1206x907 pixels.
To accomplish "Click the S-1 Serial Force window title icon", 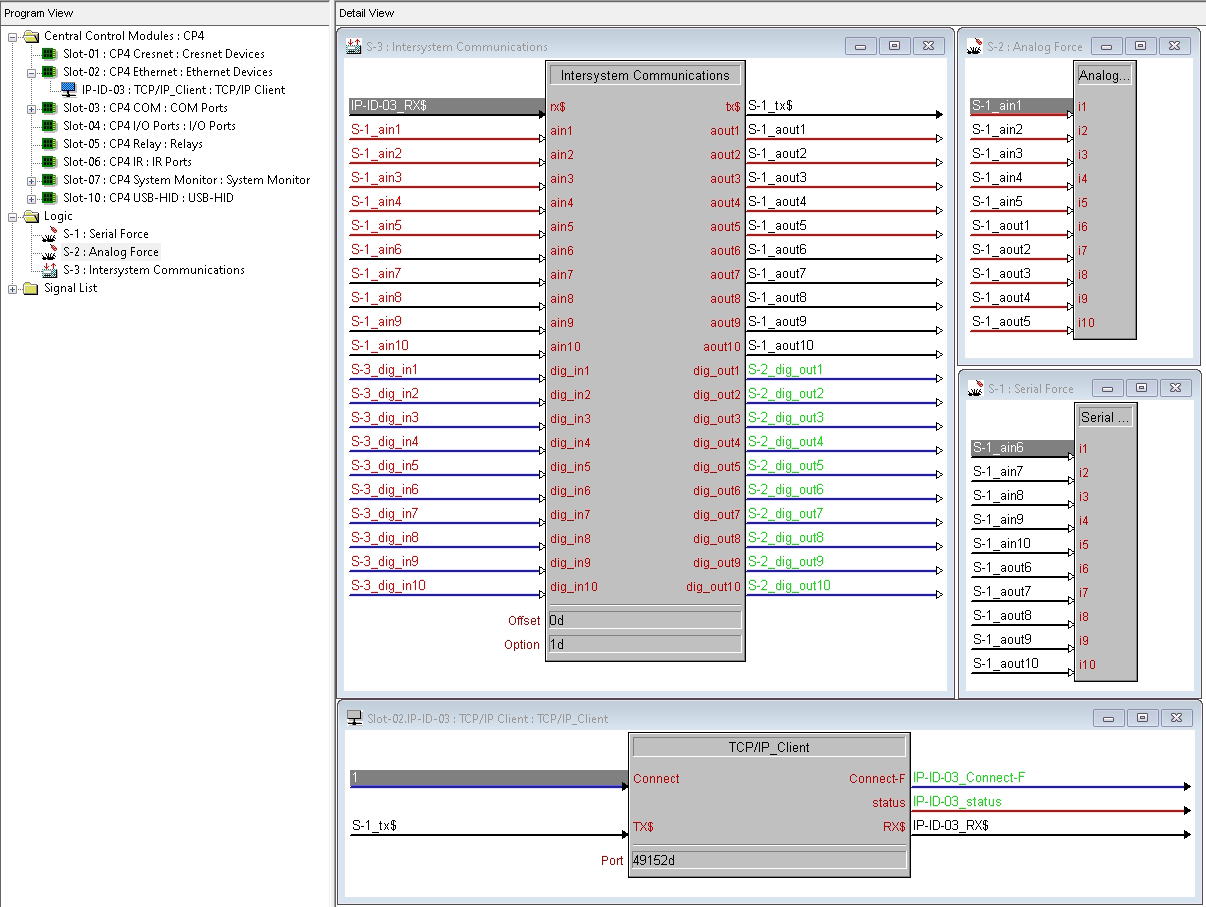I will 977,389.
